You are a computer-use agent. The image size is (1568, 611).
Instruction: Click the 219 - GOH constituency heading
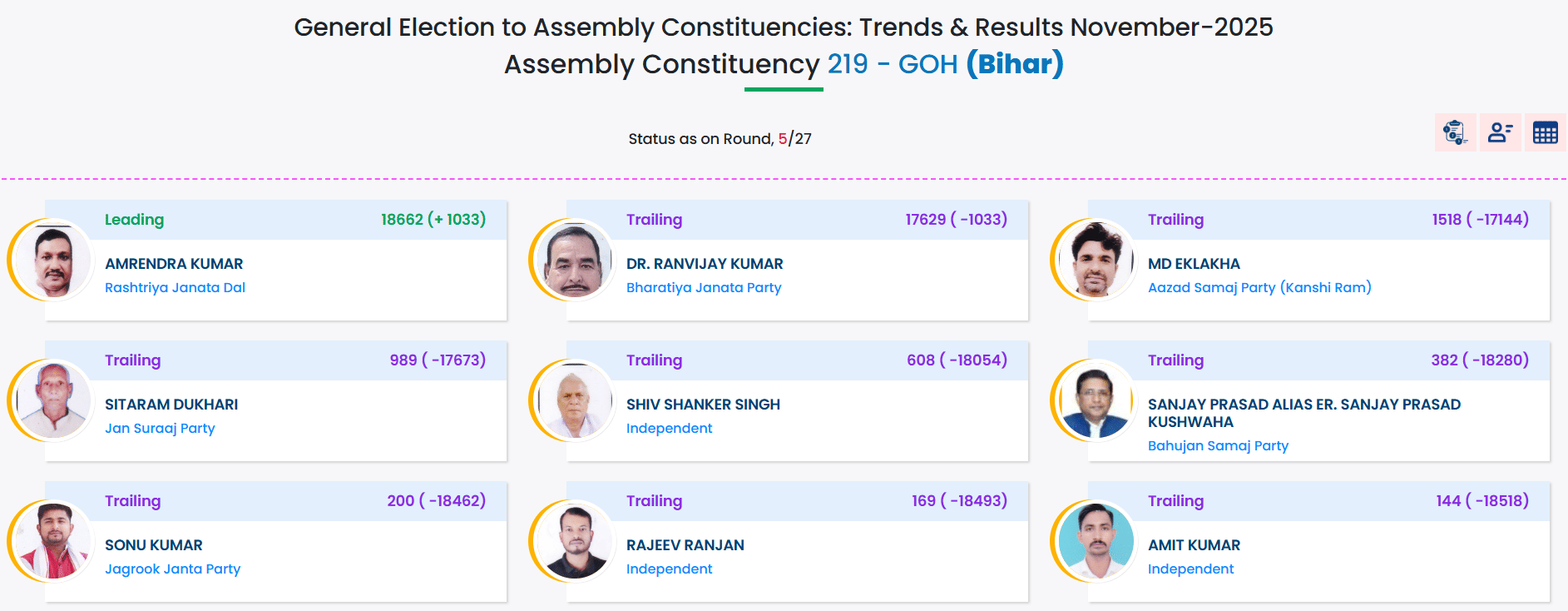892,64
